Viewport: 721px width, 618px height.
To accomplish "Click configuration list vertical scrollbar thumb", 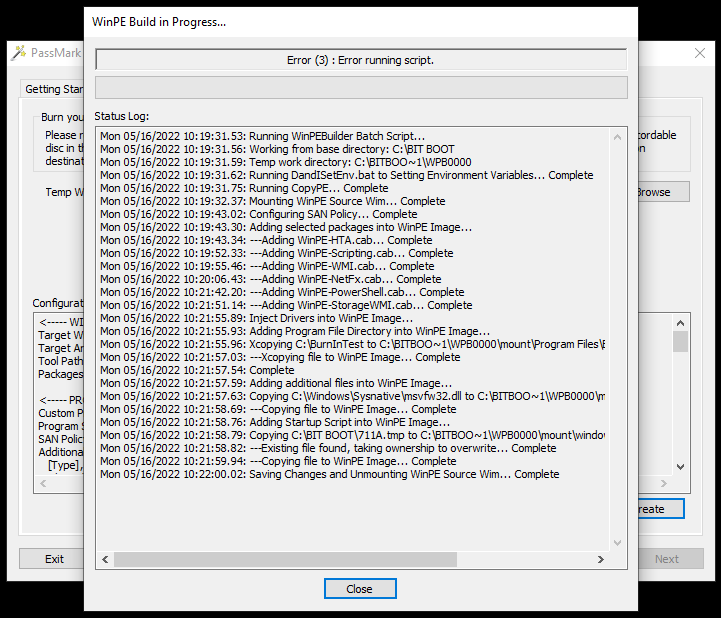I will [681, 341].
